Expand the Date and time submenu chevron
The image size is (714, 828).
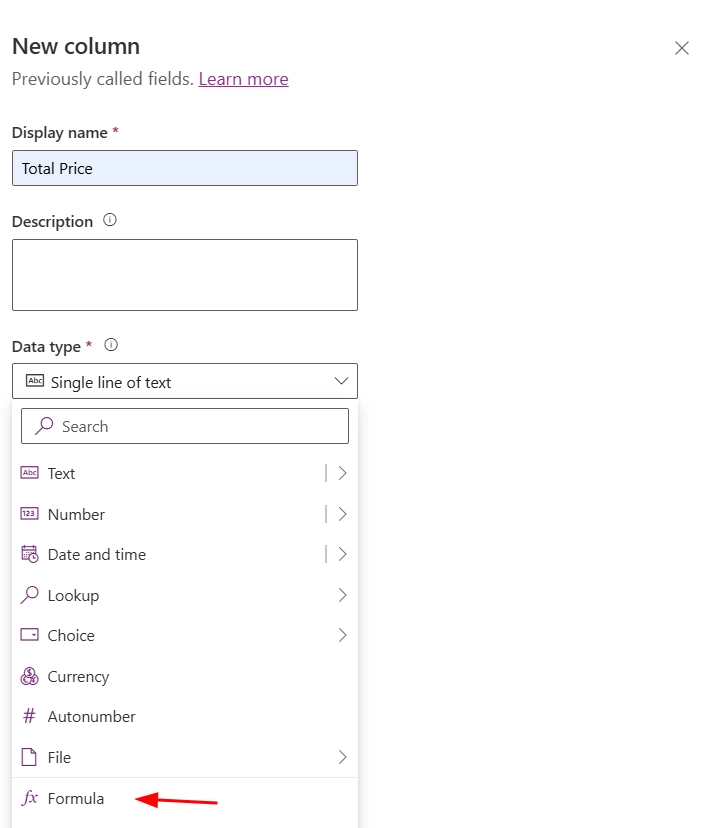(x=342, y=554)
